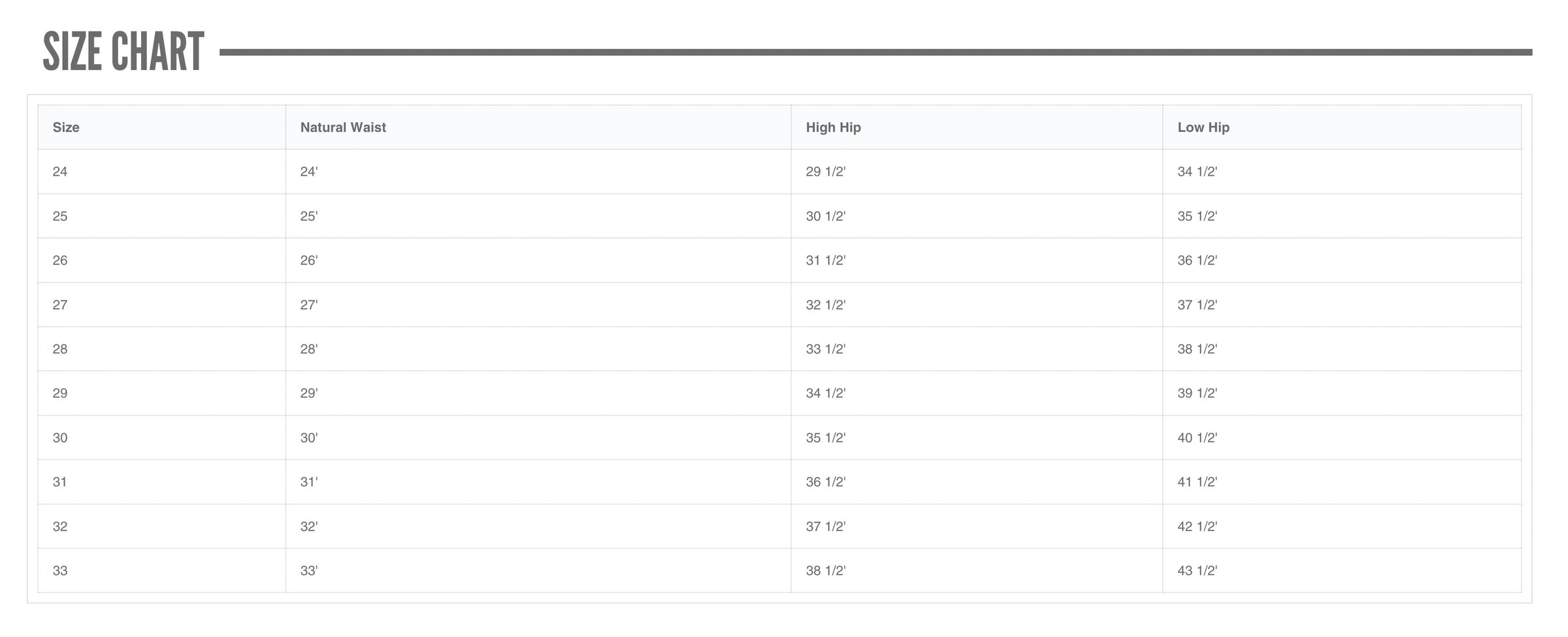The image size is (1568, 637).
Task: Click size 27 in the Size column
Action: pyautogui.click(x=60, y=305)
